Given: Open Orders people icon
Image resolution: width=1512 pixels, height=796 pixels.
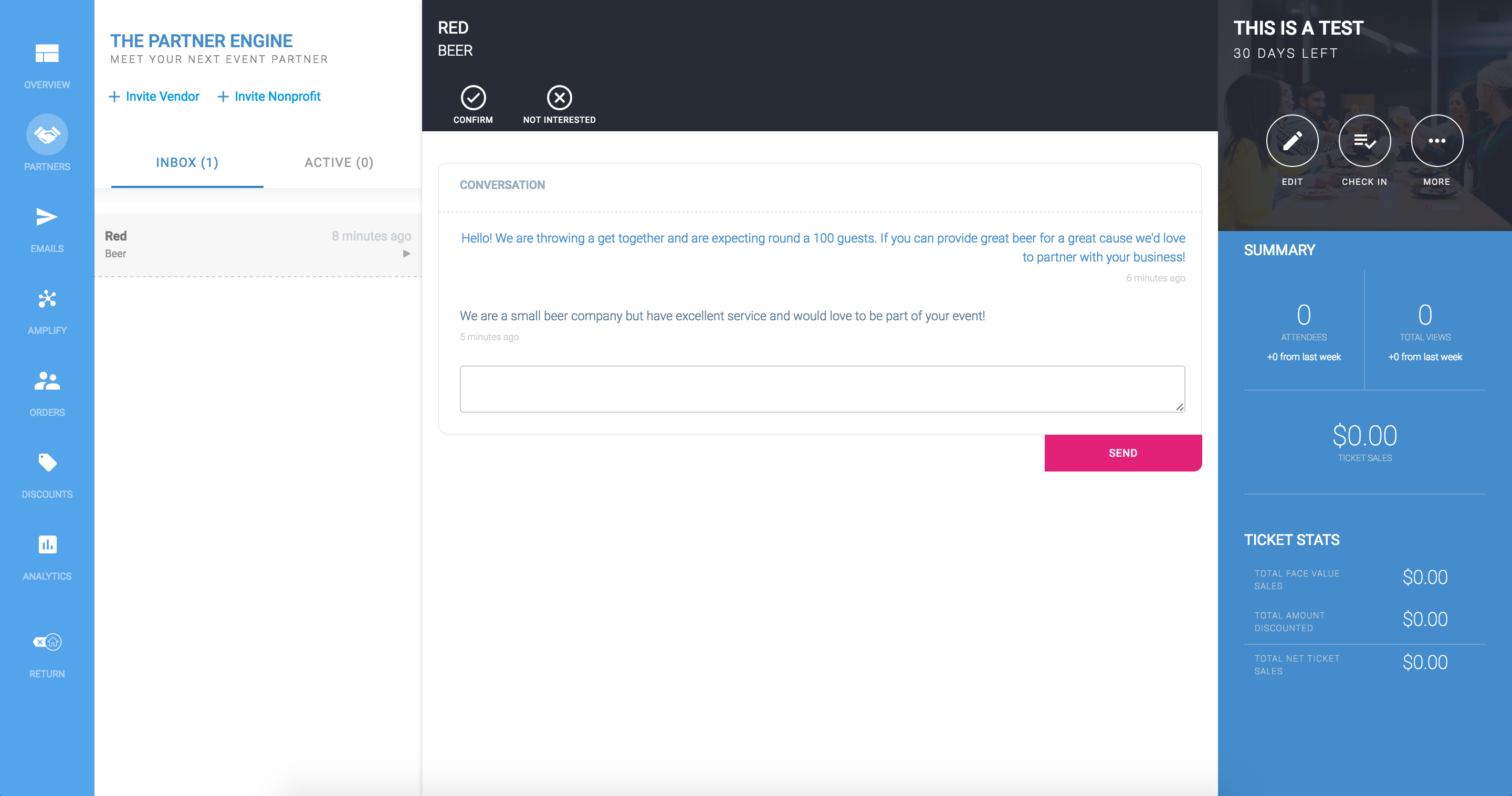Looking at the screenshot, I should pyautogui.click(x=47, y=382).
